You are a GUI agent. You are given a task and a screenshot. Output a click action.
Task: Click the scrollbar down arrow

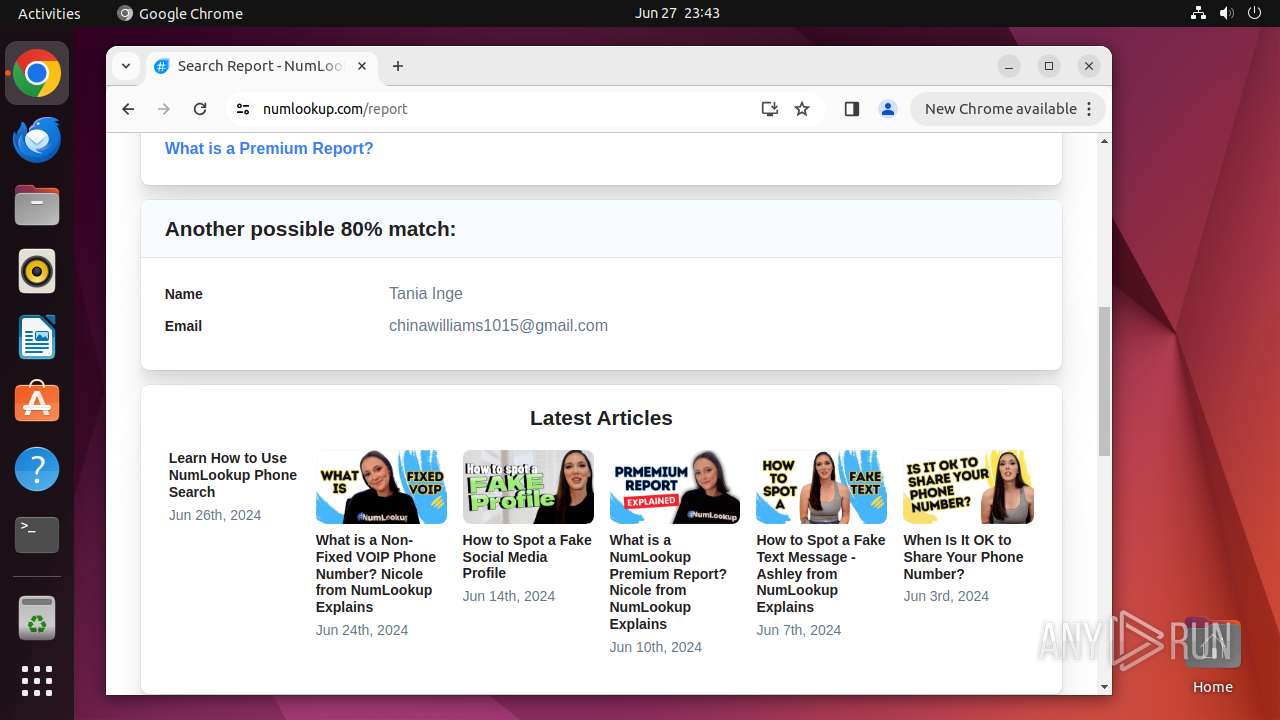1104,687
